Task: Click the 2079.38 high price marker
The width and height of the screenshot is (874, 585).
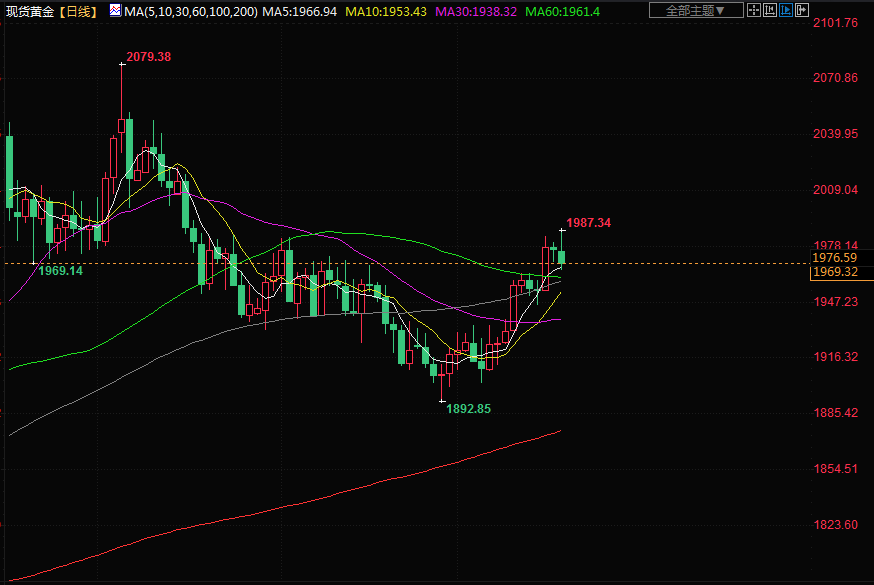Action: click(x=148, y=57)
